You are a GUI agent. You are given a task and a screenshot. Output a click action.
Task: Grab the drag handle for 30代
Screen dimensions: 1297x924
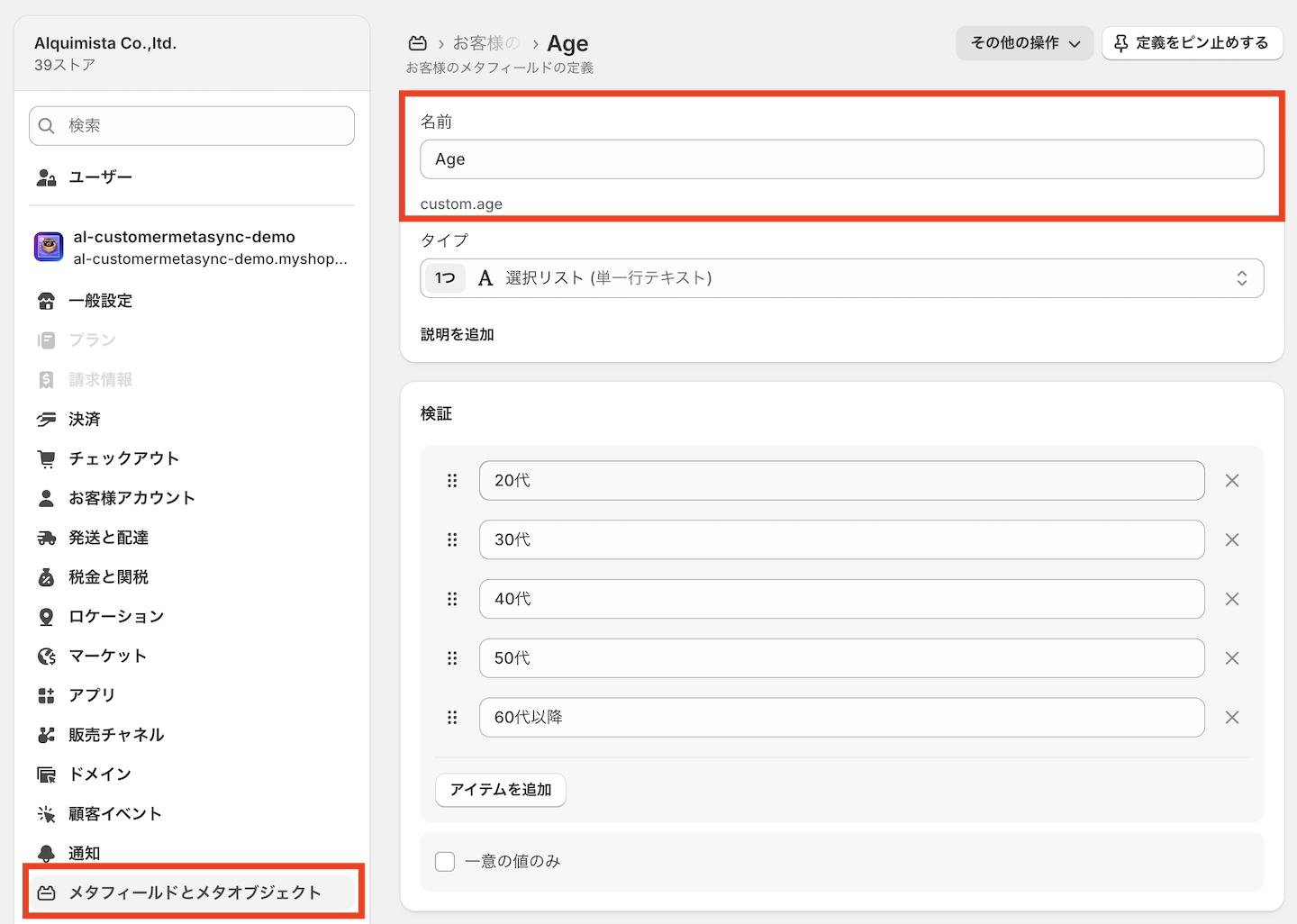click(452, 540)
